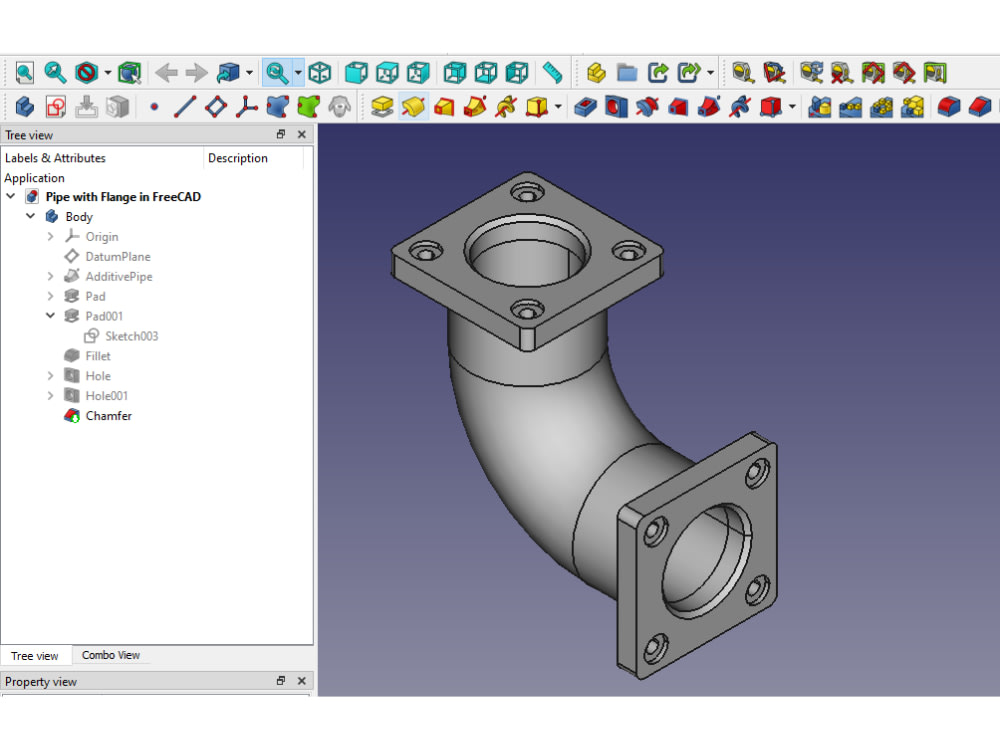This screenshot has height=750, width=1000.
Task: Collapse the Pad001 tree item
Action: click(48, 316)
